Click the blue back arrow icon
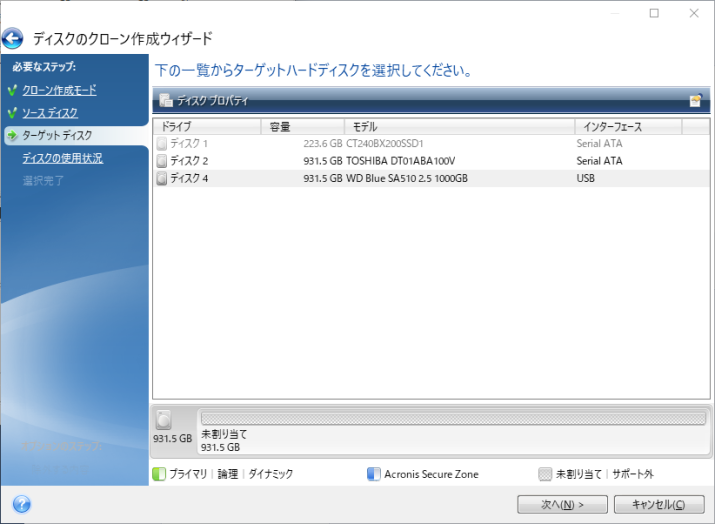This screenshot has width=715, height=524. (13, 39)
